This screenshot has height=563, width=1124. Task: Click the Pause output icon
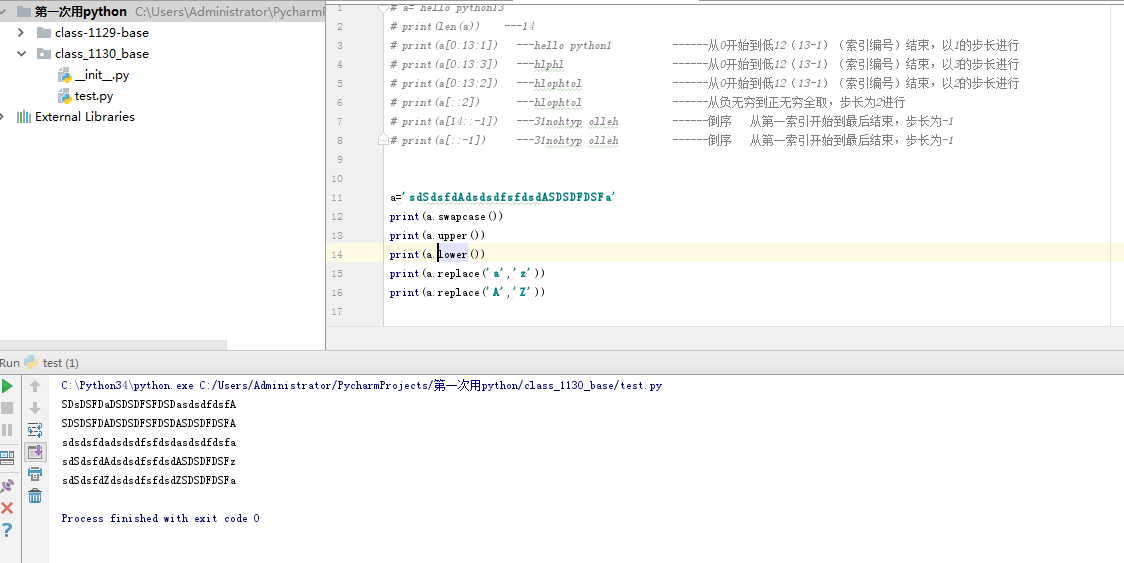pos(7,430)
